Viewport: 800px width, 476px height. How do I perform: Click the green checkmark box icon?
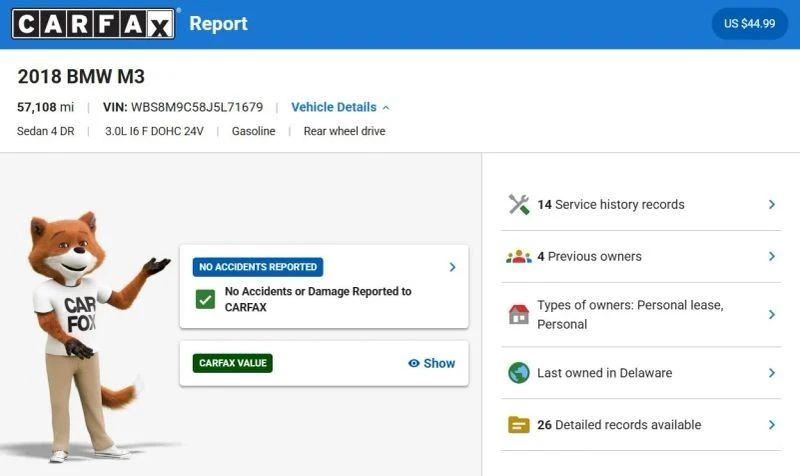pyautogui.click(x=205, y=299)
